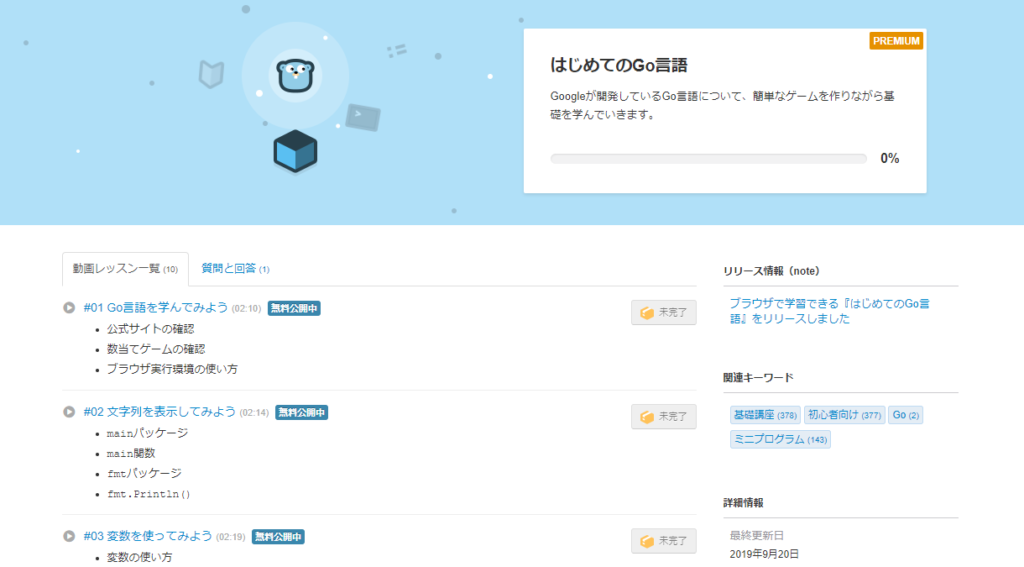The image size is (1024, 567).
Task: Click the 最終更新日 label
Action: (x=756, y=536)
